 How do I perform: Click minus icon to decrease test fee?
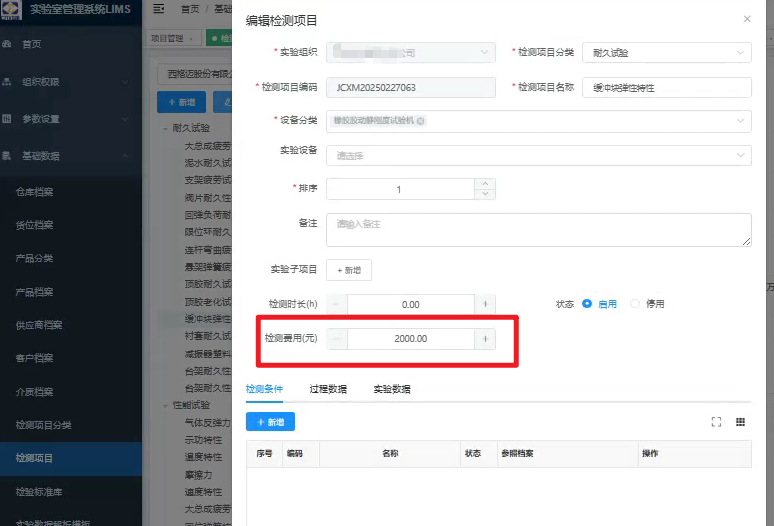pos(336,339)
